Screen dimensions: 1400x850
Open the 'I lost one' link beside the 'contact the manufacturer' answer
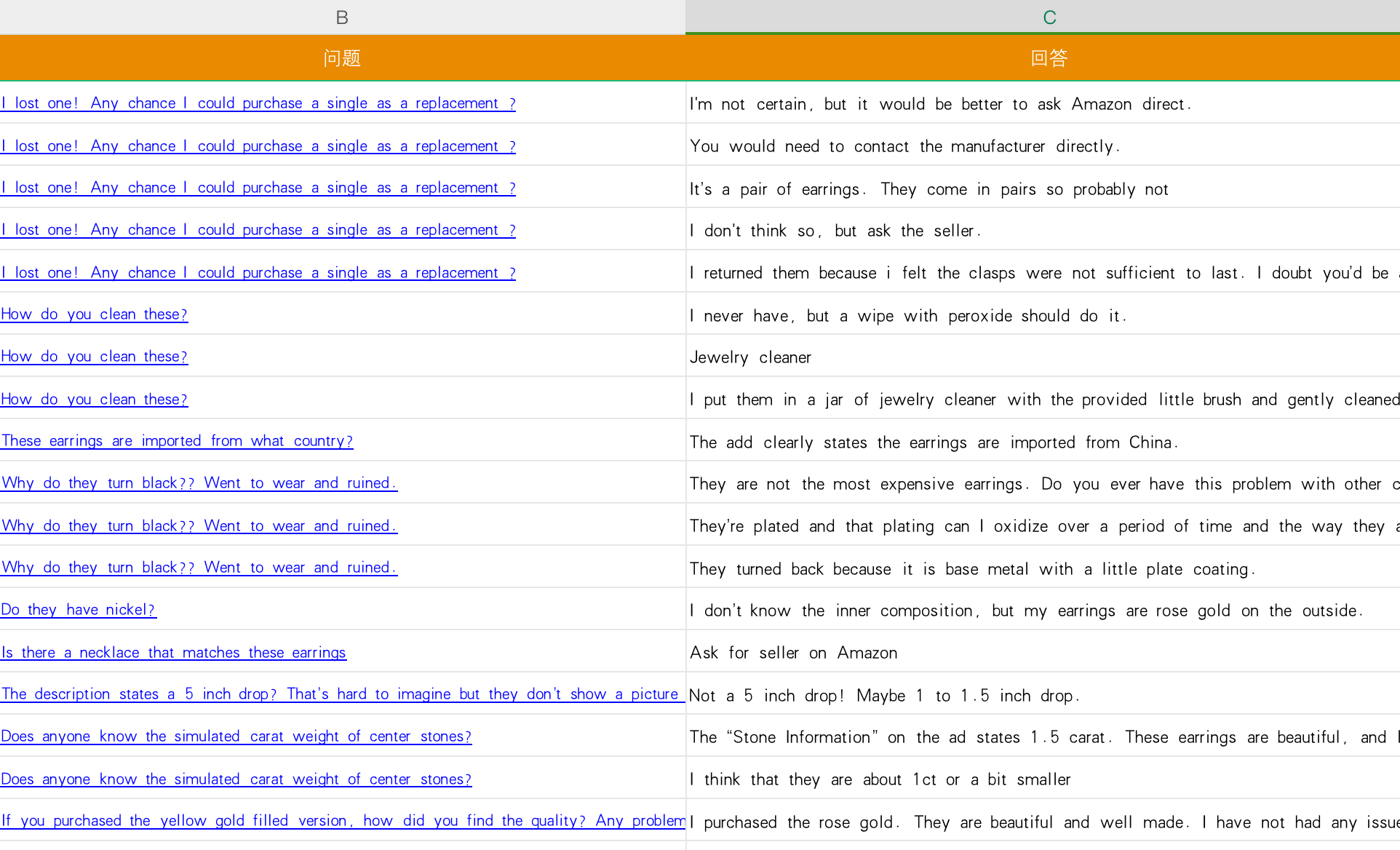coord(258,146)
